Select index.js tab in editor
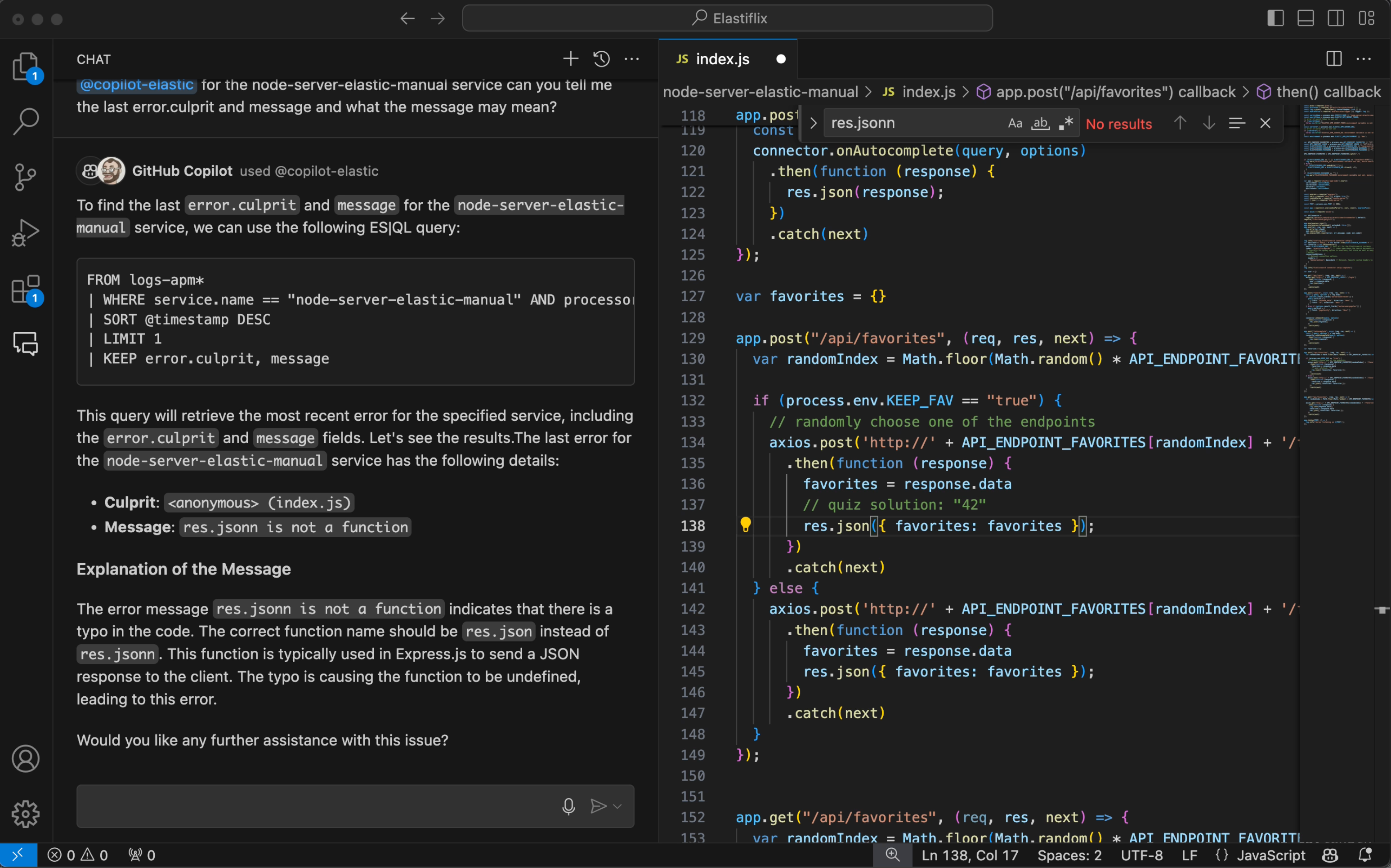The width and height of the screenshot is (1391, 868). pos(723,58)
